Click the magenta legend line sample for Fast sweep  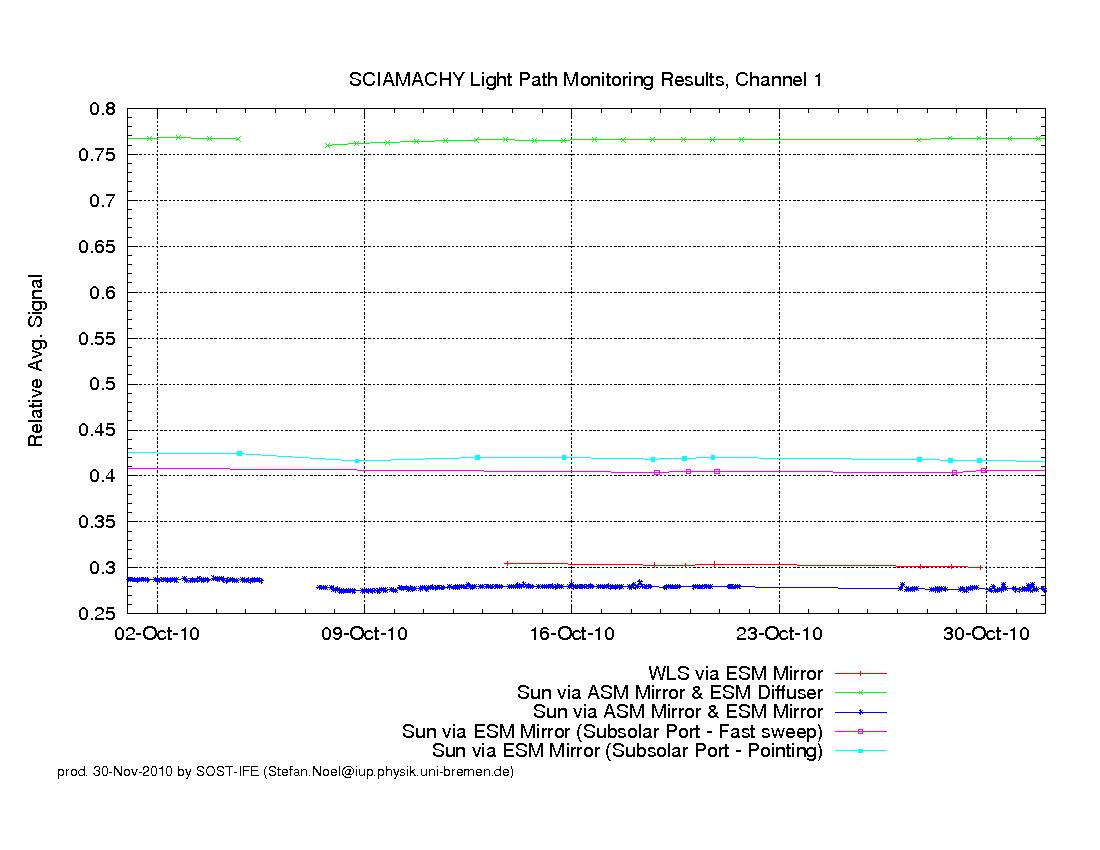861,731
